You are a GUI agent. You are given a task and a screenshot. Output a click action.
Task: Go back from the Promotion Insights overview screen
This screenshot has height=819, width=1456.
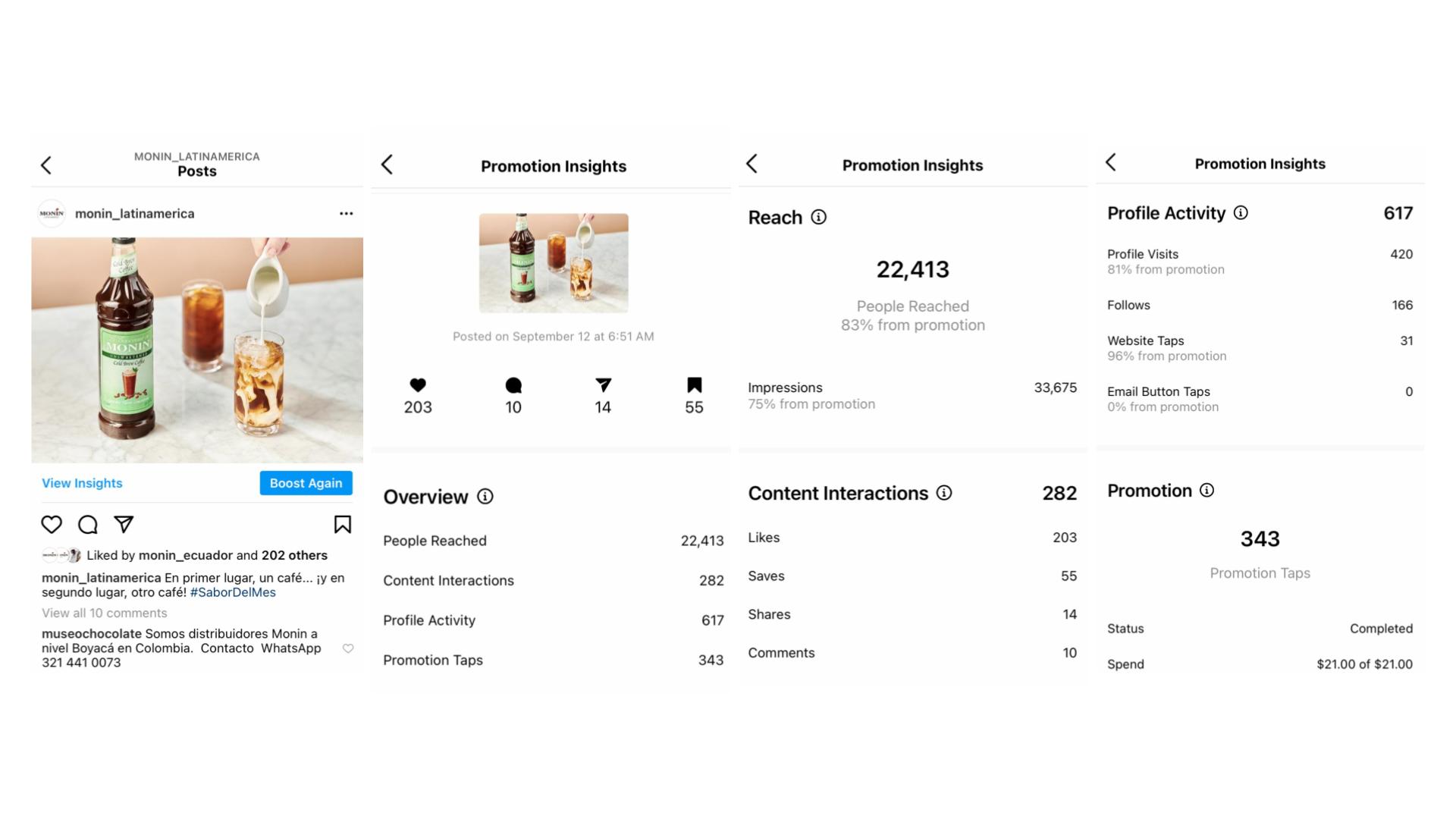[387, 165]
